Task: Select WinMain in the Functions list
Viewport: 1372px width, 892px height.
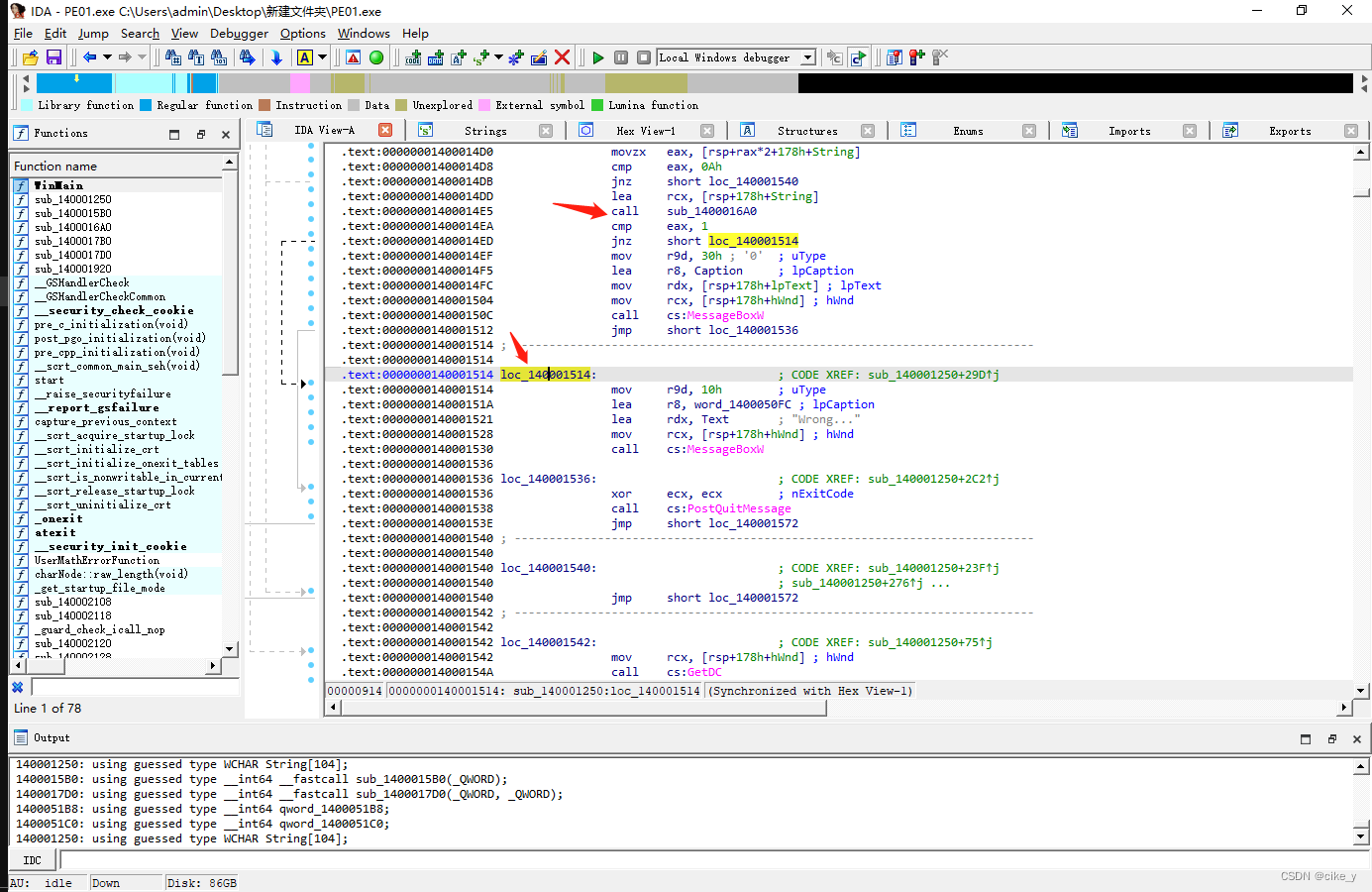Action: tap(58, 185)
